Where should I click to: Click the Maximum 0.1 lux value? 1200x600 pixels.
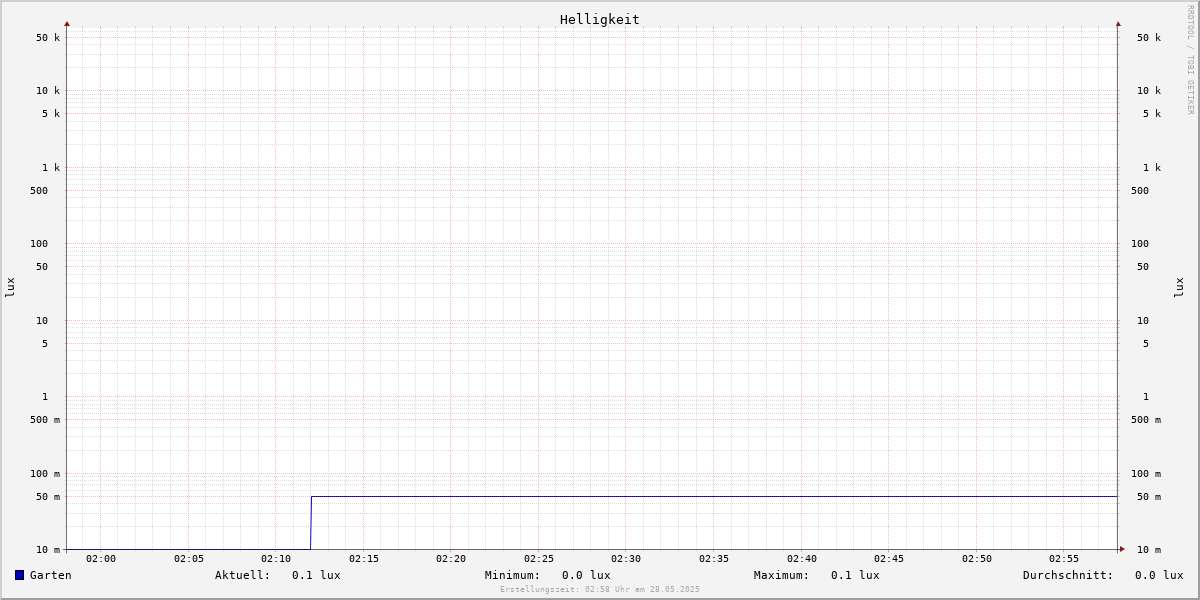[x=855, y=575]
